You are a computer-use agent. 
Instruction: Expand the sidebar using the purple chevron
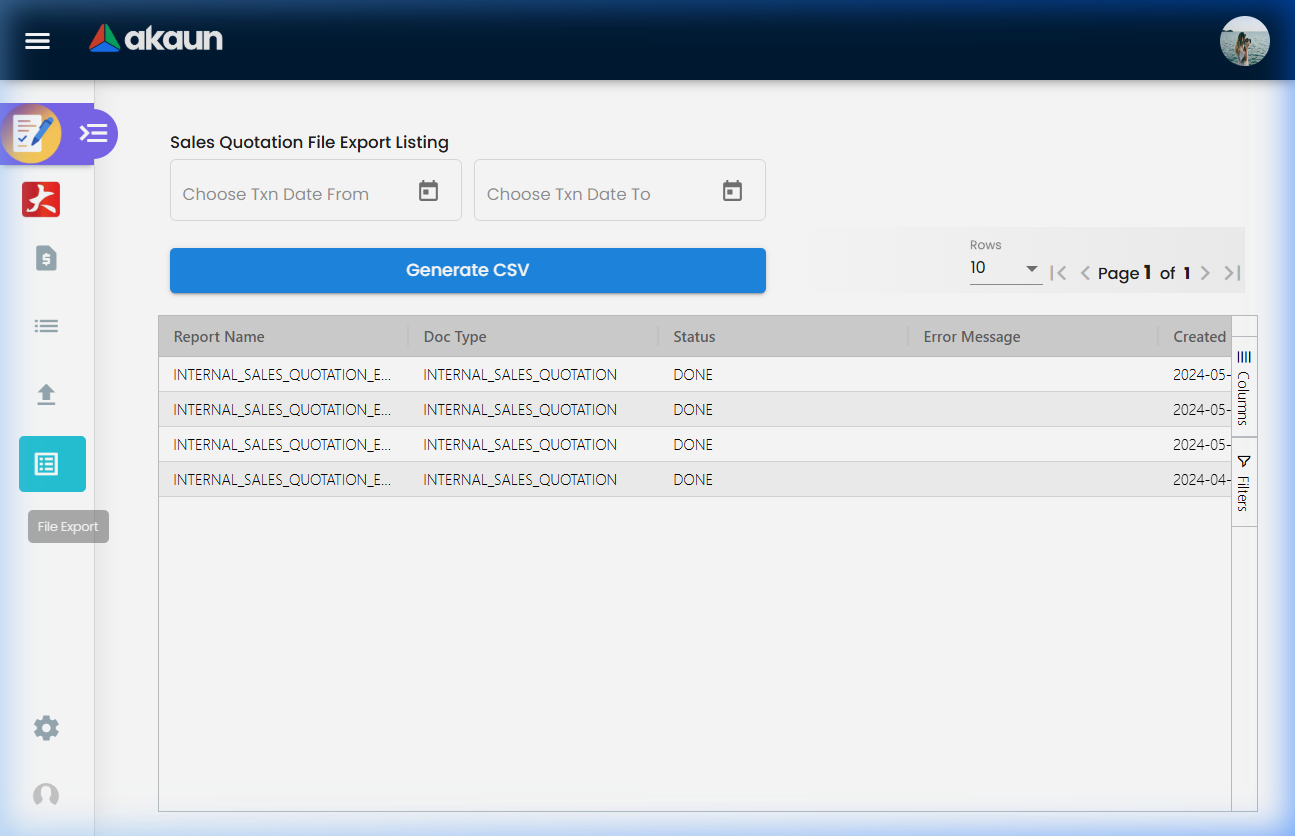click(x=93, y=133)
